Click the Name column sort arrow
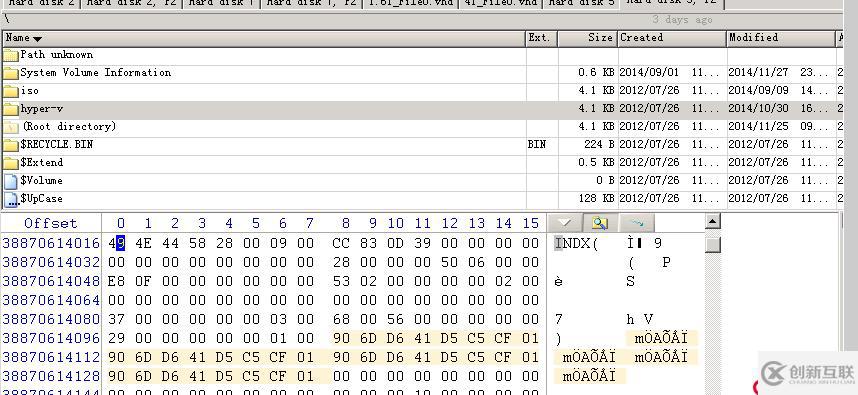The height and width of the screenshot is (395, 858). click(x=37, y=39)
